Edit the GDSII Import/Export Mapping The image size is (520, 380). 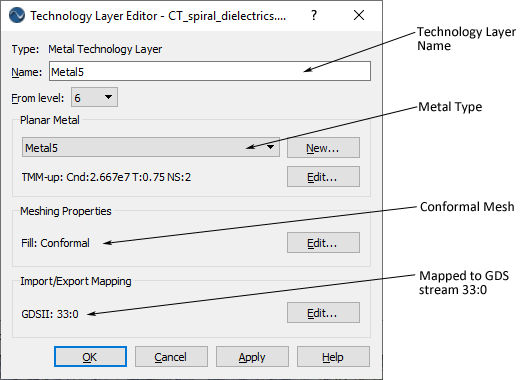(x=323, y=313)
